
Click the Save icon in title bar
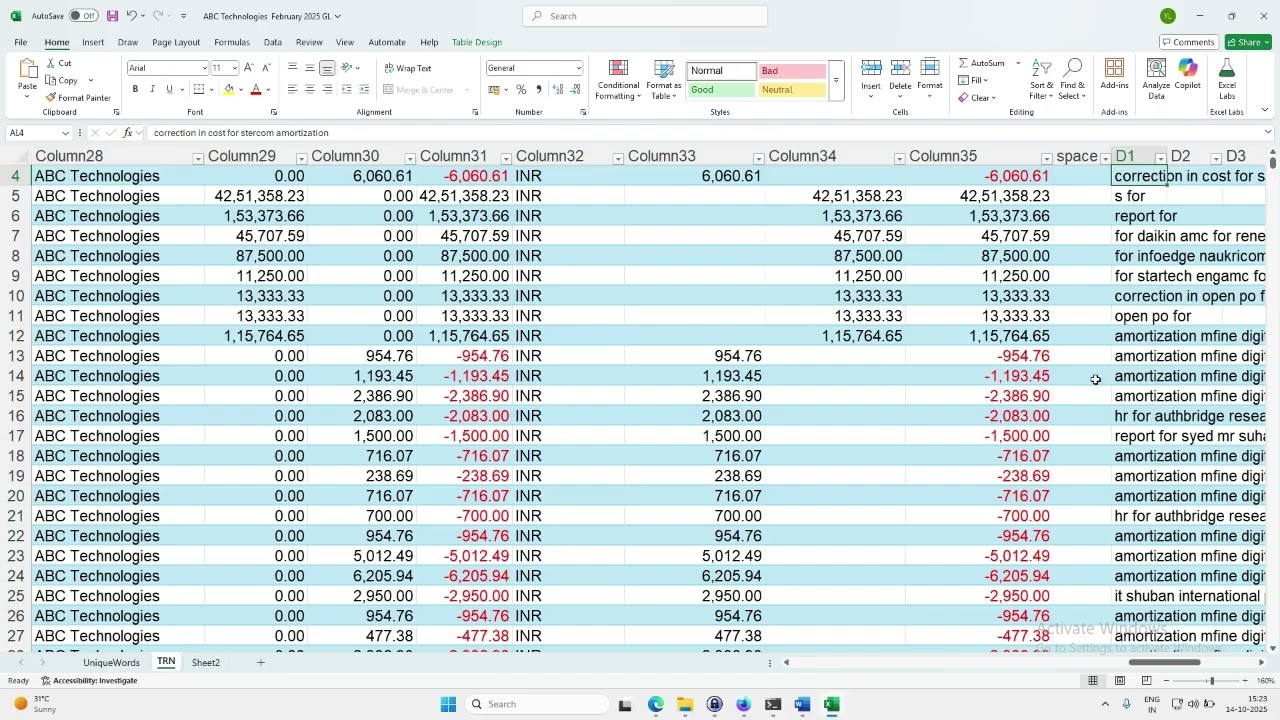click(112, 16)
